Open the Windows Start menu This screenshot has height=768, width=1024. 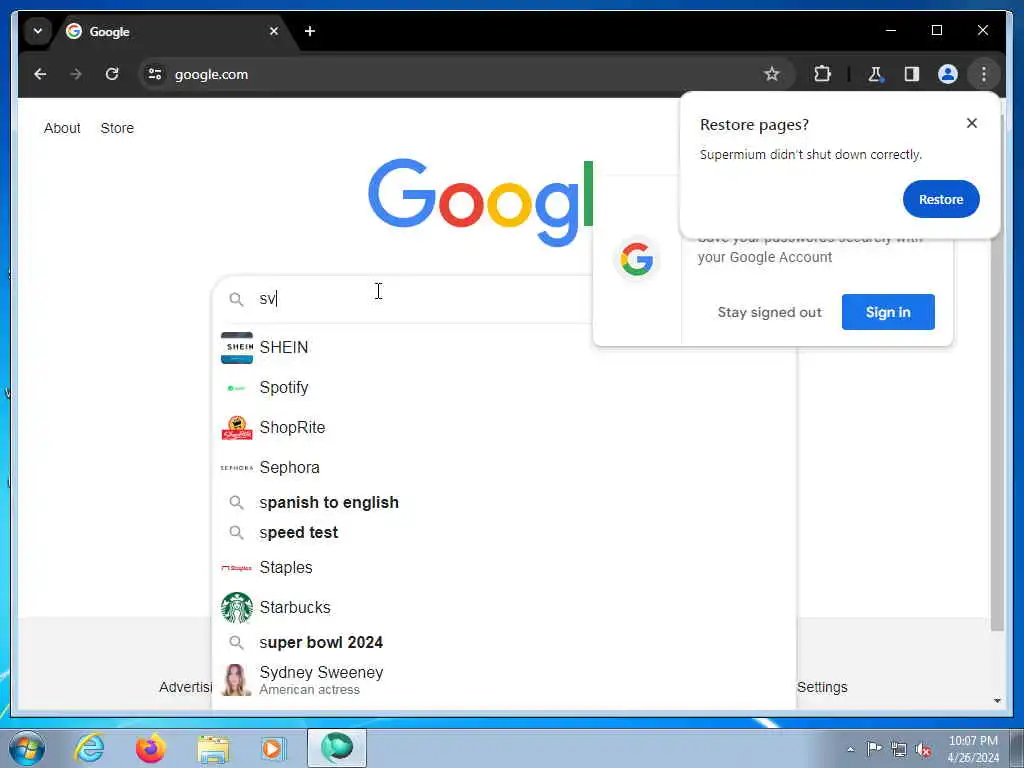click(x=27, y=748)
